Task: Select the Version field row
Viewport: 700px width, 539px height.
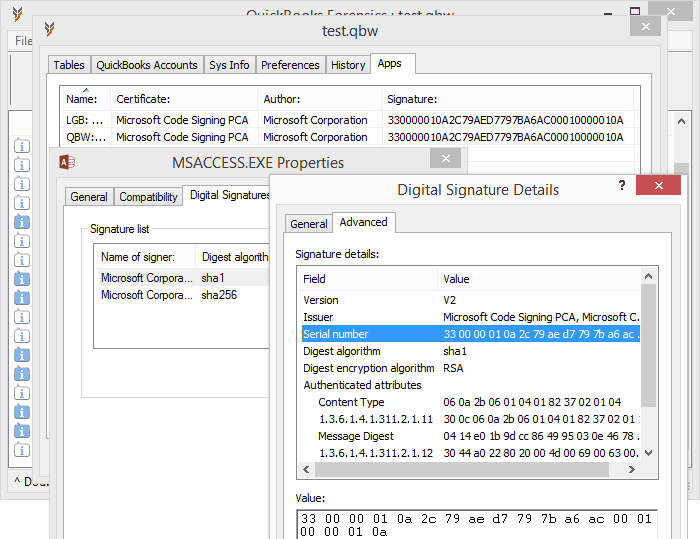Action: click(471, 300)
